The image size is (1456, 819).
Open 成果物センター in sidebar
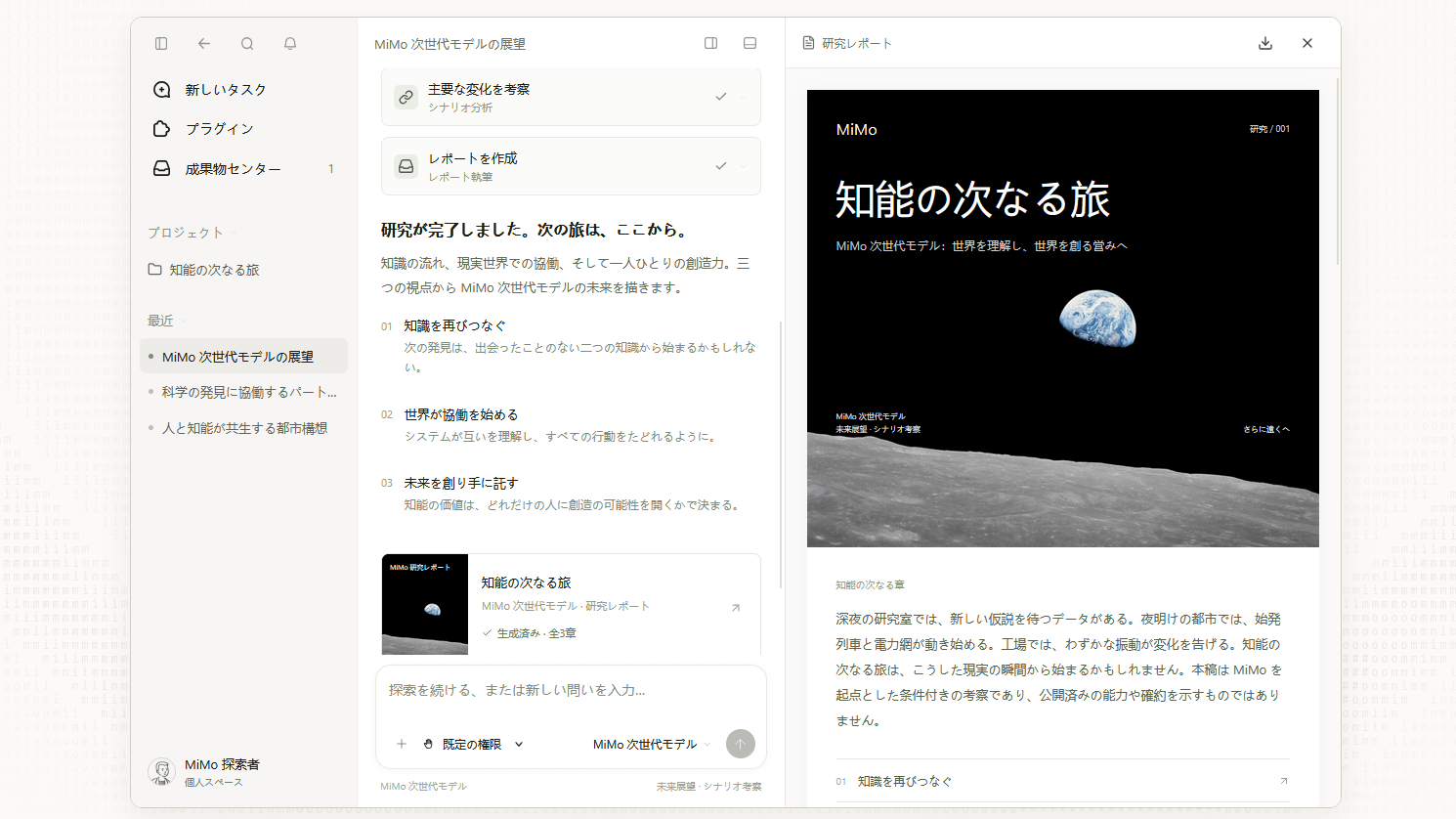[243, 169]
